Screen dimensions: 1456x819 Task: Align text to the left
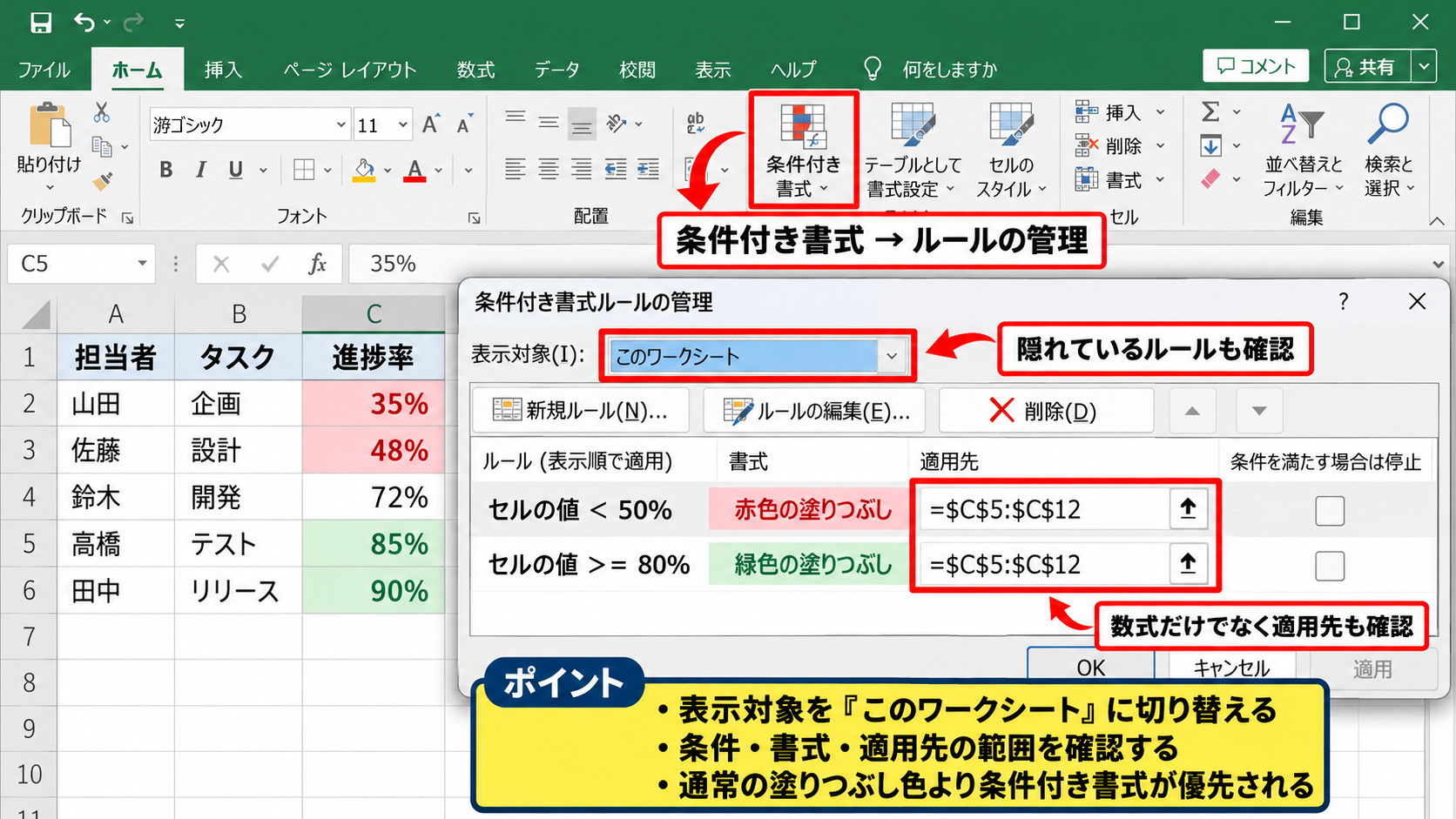click(516, 169)
